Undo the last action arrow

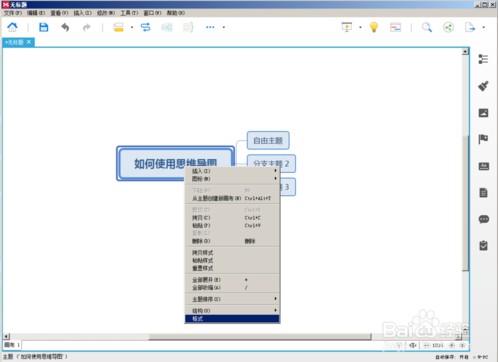[x=65, y=27]
